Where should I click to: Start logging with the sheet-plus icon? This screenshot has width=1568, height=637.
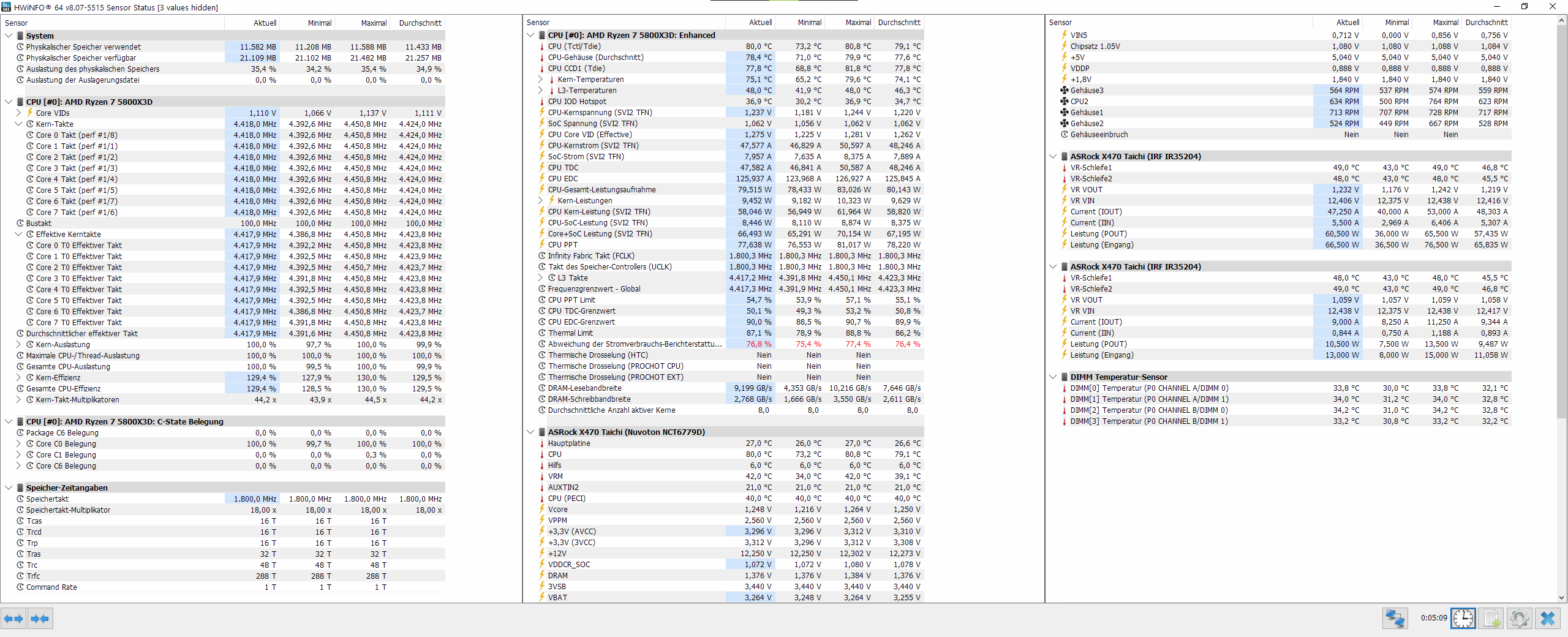pos(1491,619)
